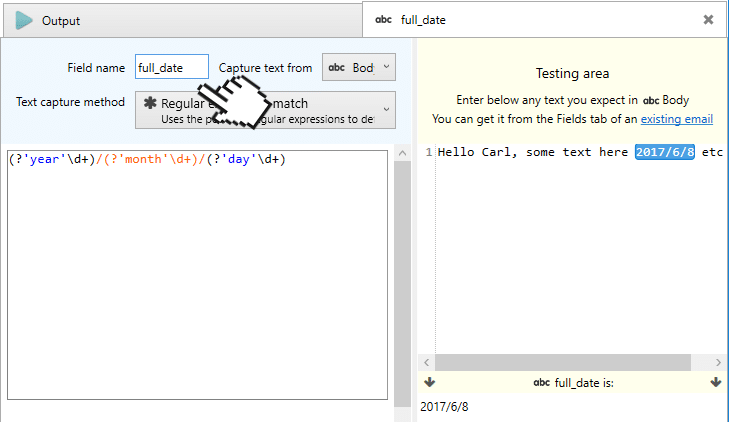
Task: Open the Text capture method dropdown
Action: click(x=265, y=110)
